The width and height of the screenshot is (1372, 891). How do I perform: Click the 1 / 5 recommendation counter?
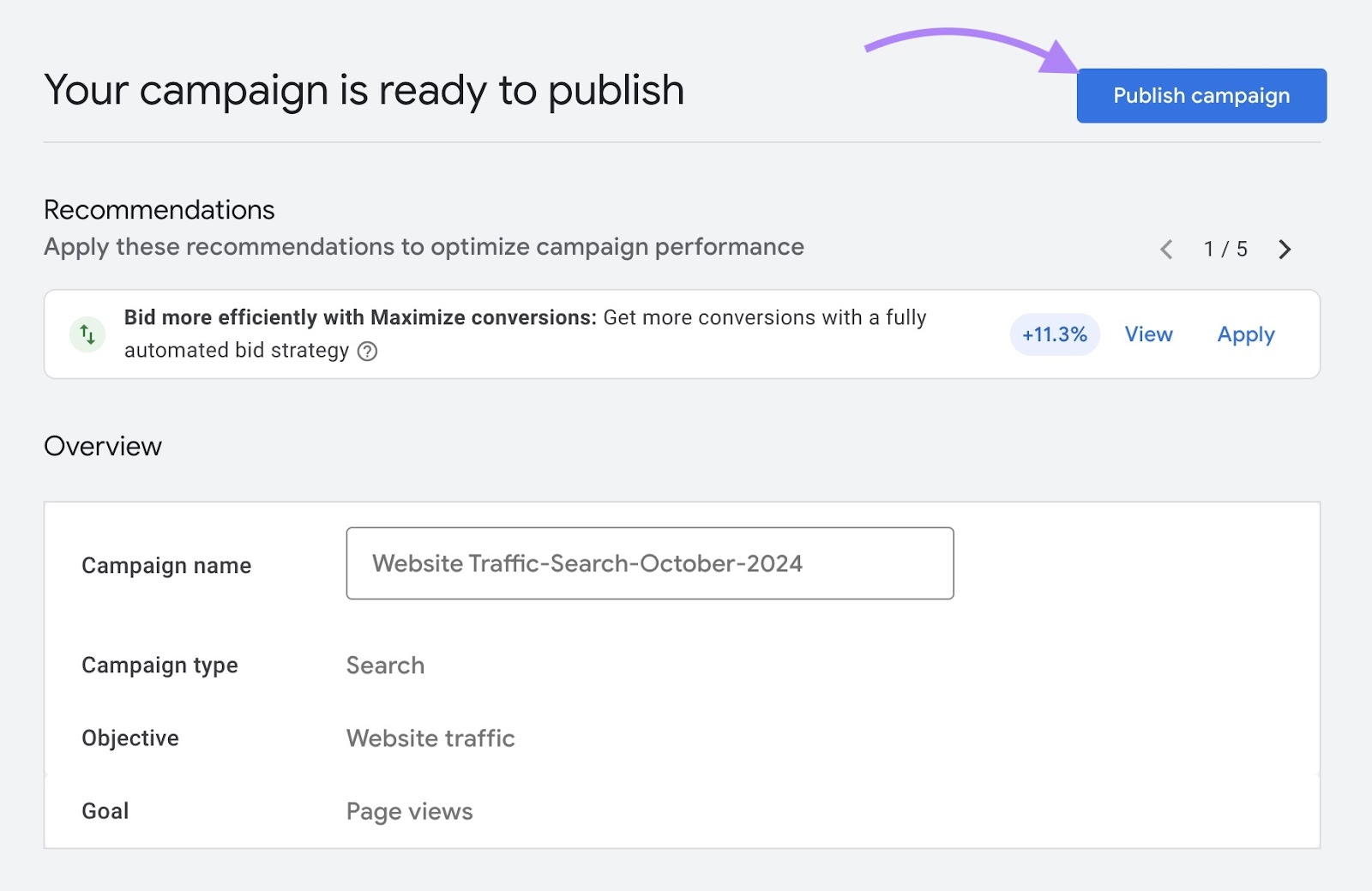click(x=1225, y=250)
